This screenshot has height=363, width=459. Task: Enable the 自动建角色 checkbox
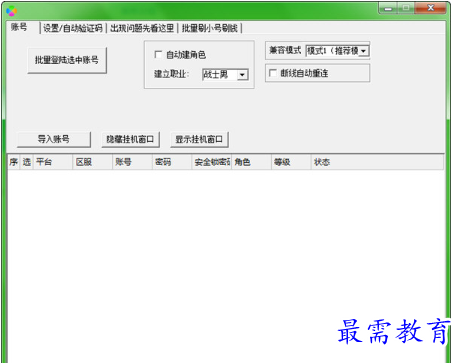point(158,54)
